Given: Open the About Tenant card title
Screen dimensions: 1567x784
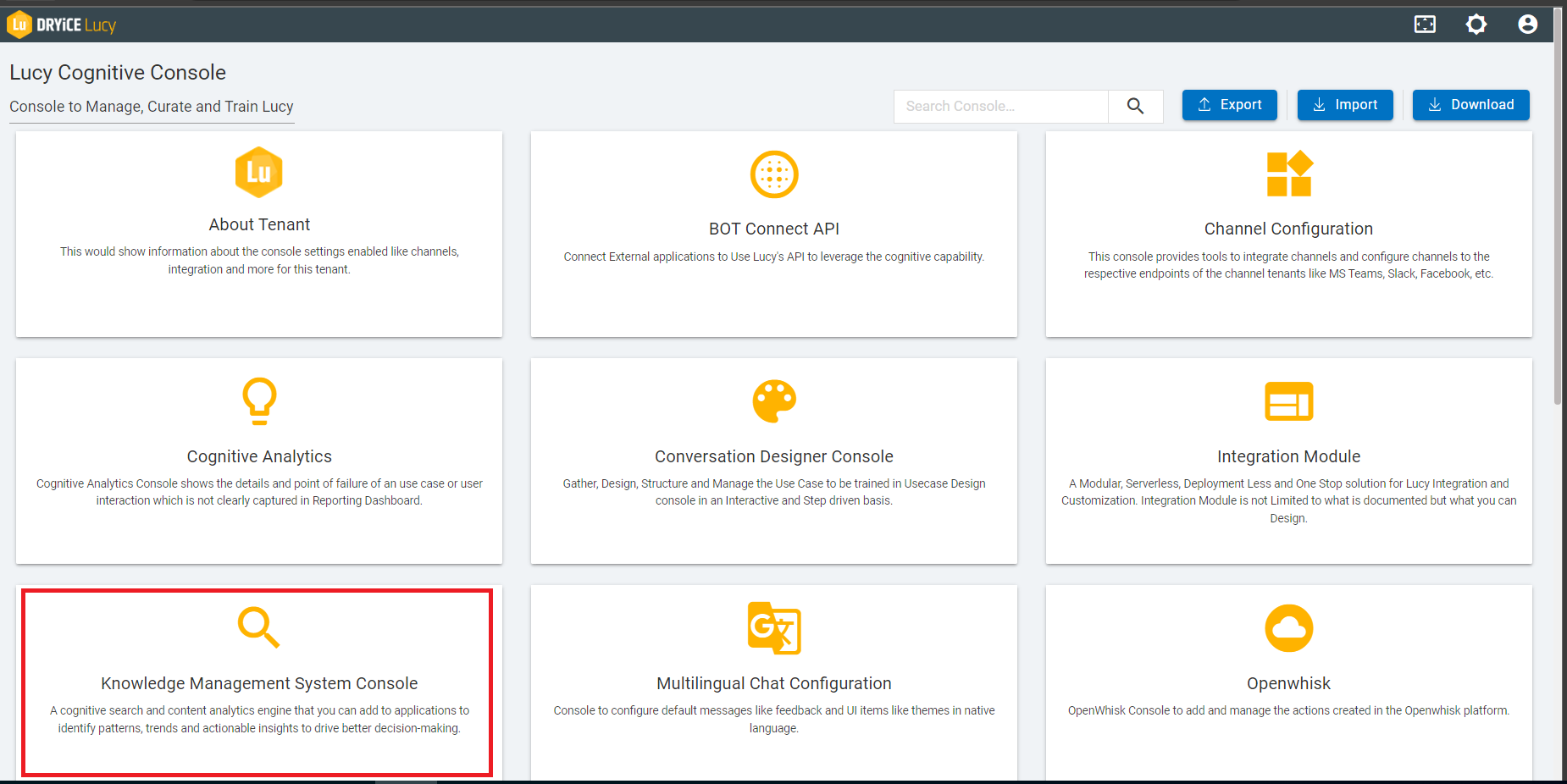Looking at the screenshot, I should coord(259,224).
